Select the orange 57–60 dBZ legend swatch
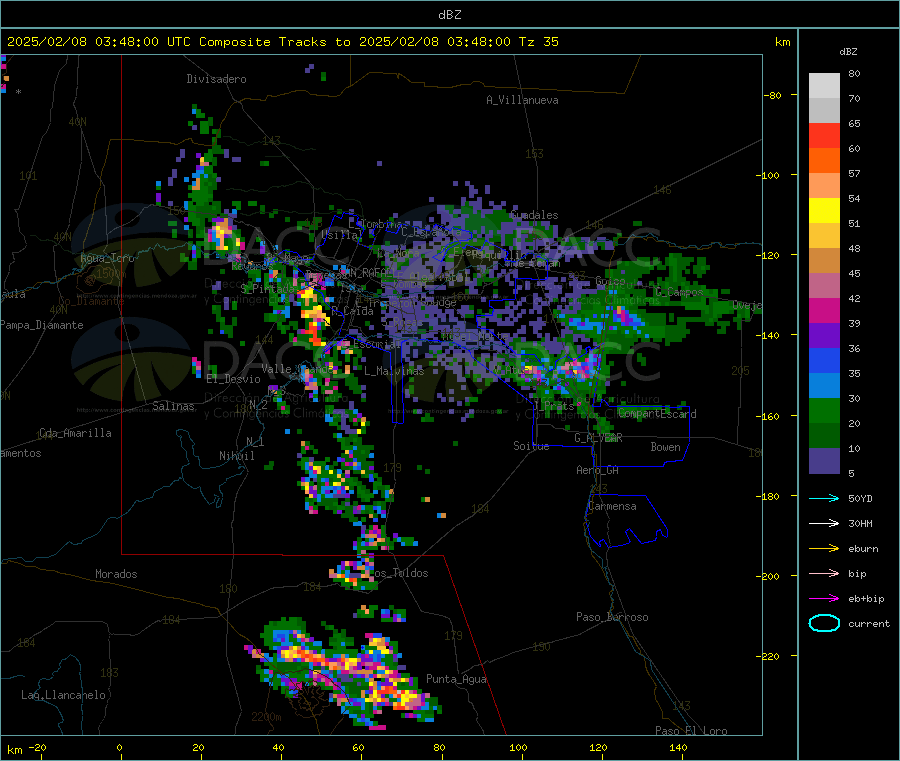900x761 pixels. (x=824, y=161)
